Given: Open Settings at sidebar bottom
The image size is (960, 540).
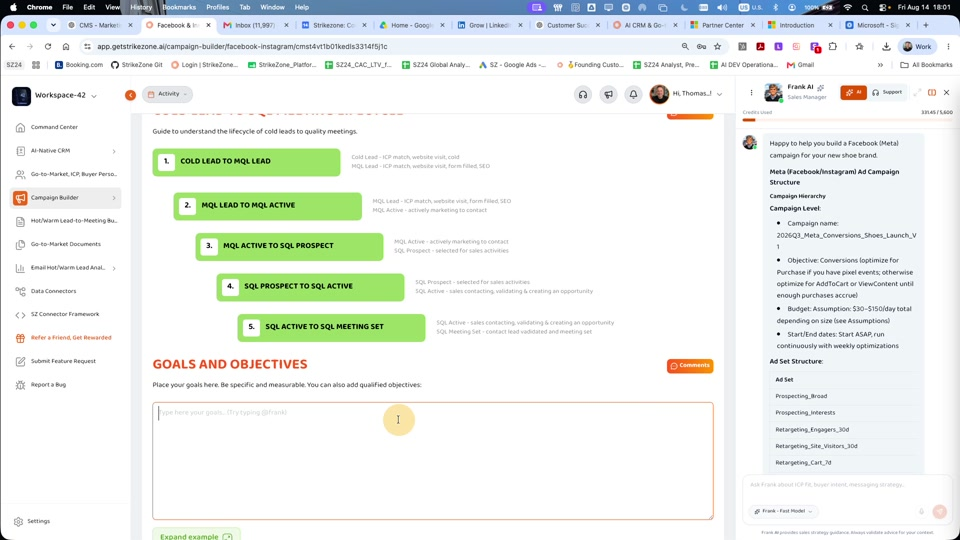Looking at the screenshot, I should [32, 522].
